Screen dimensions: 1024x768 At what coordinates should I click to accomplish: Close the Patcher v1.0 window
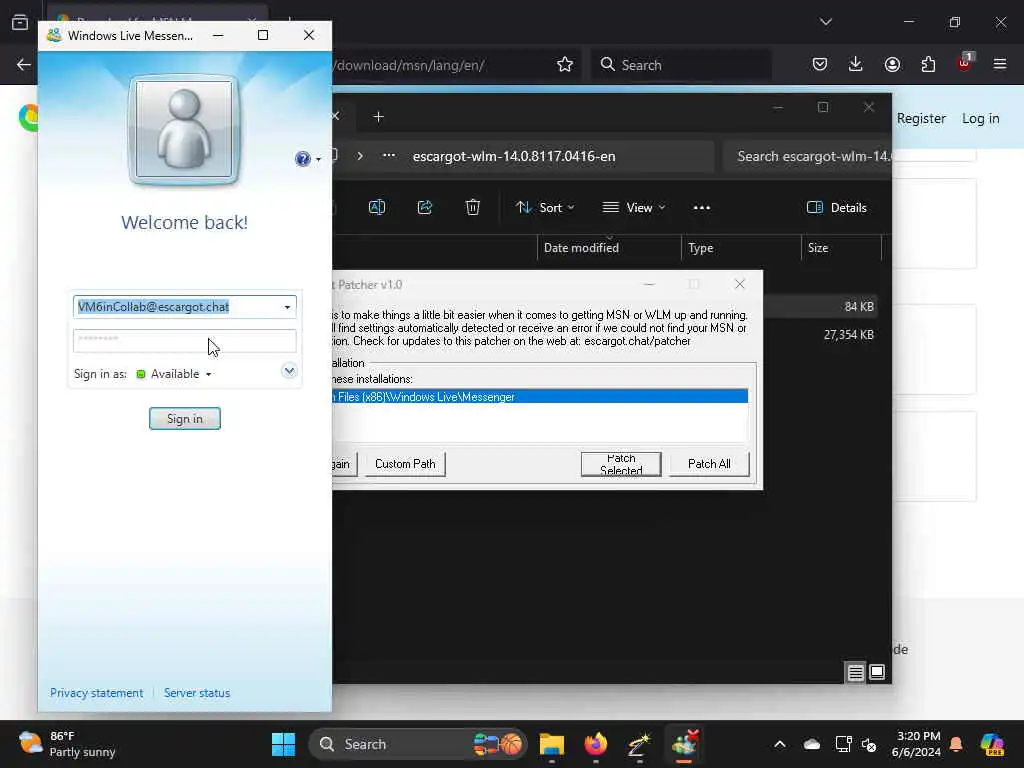coord(739,284)
